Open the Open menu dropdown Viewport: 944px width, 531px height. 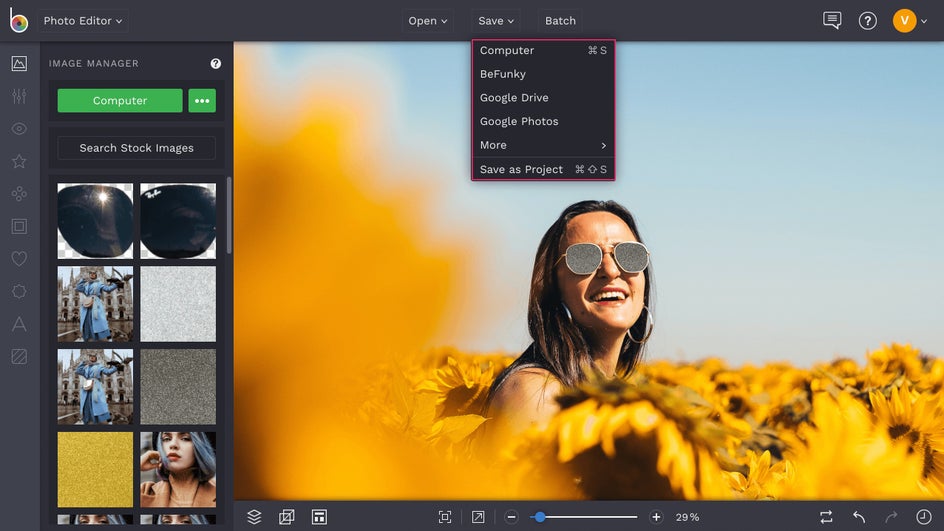428,20
